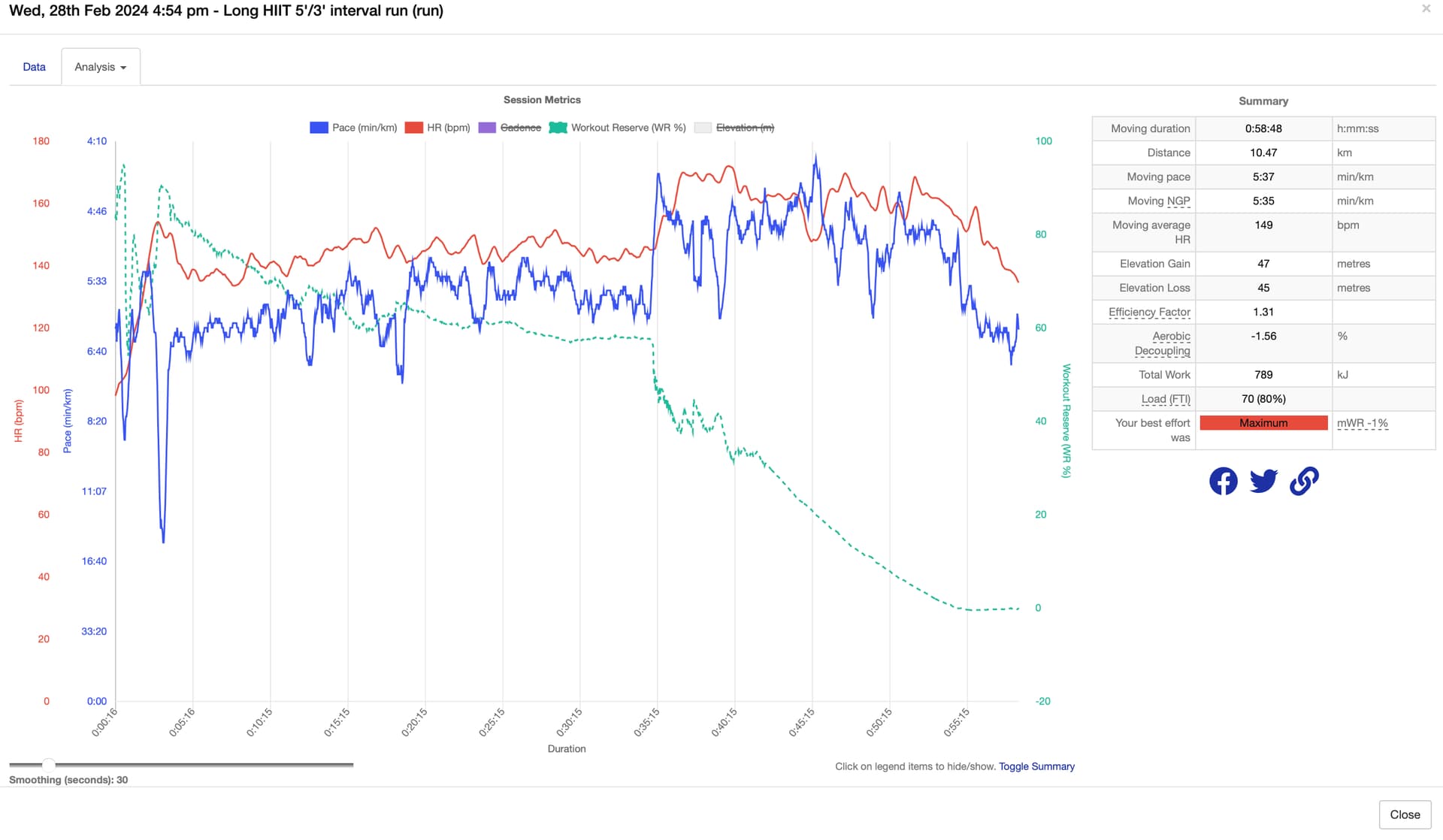1443x840 pixels.
Task: Click the blue Pace legend color box
Action: point(319,128)
